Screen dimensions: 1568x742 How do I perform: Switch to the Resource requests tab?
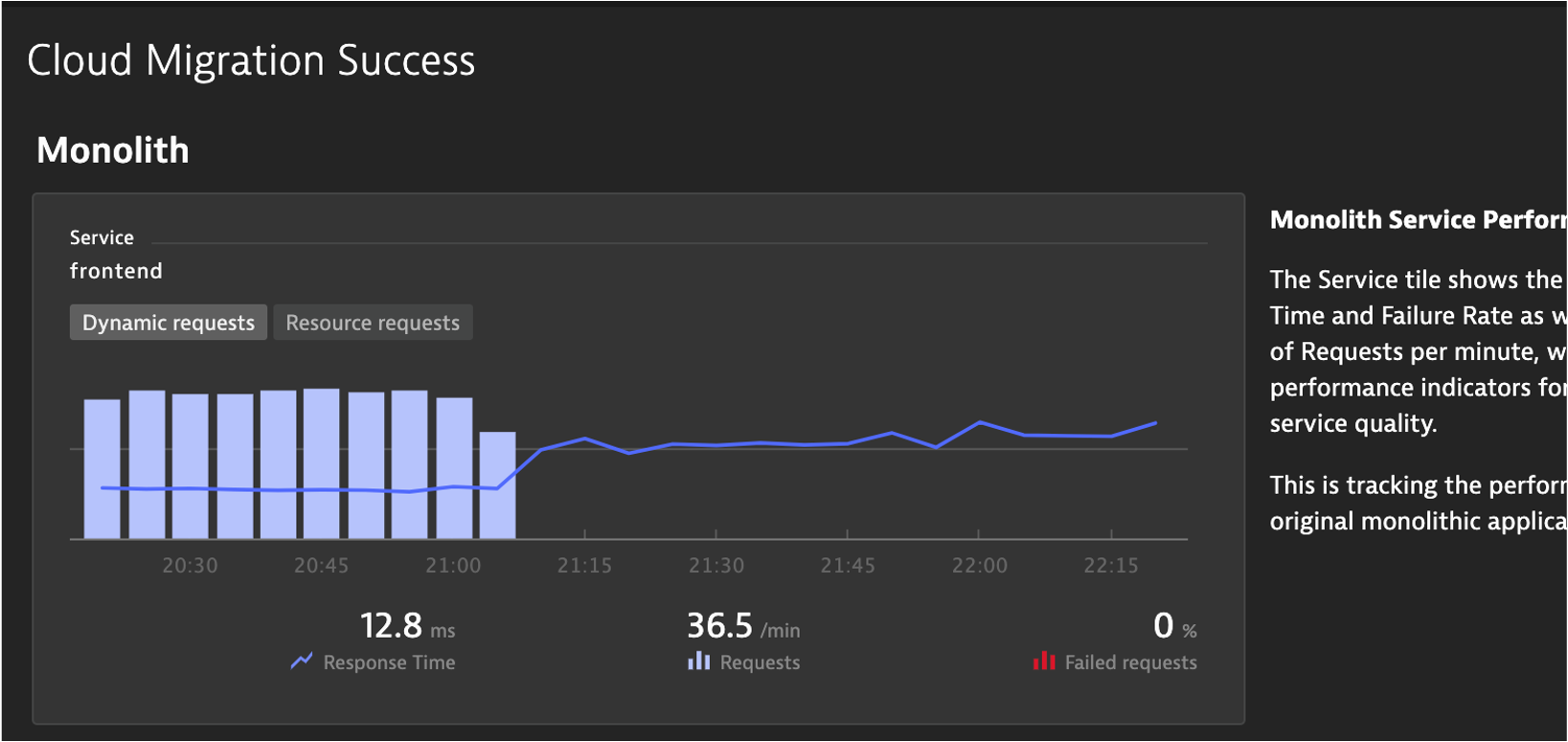click(373, 323)
